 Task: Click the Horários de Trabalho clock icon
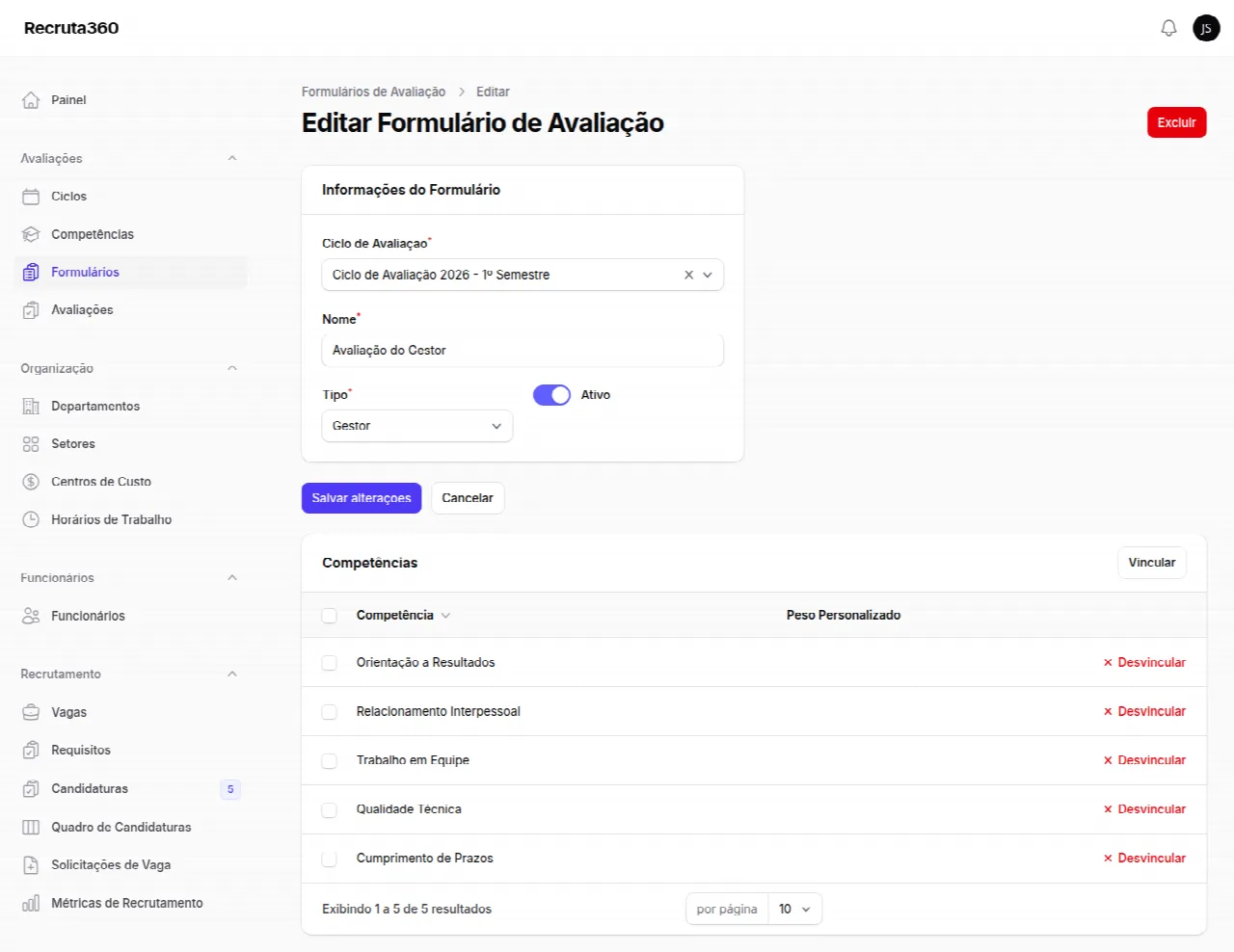(31, 519)
